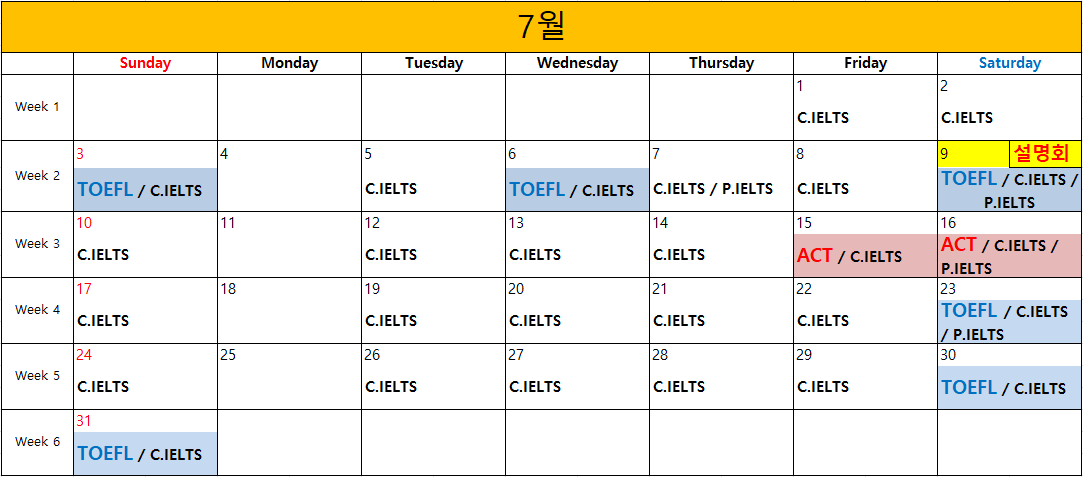Select the July 25 Monday cell
This screenshot has height=477, width=1083.
(289, 376)
